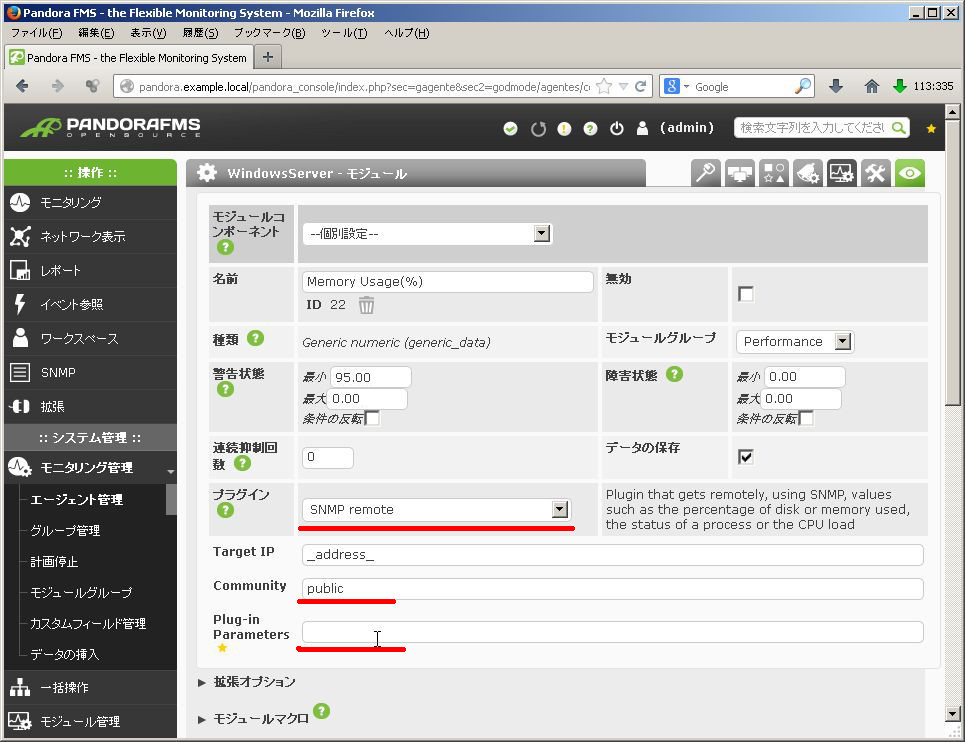The image size is (965, 742).
Task: Toggle warning status inverse condition checkbox
Action: tap(372, 418)
